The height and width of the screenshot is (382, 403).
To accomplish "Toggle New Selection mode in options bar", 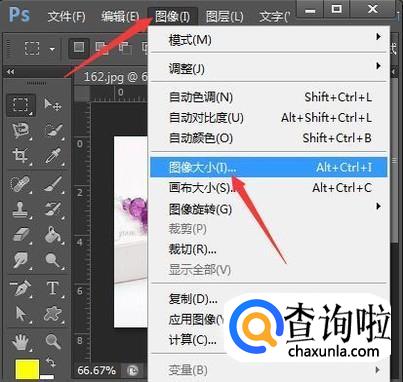I will pyautogui.click(x=79, y=48).
